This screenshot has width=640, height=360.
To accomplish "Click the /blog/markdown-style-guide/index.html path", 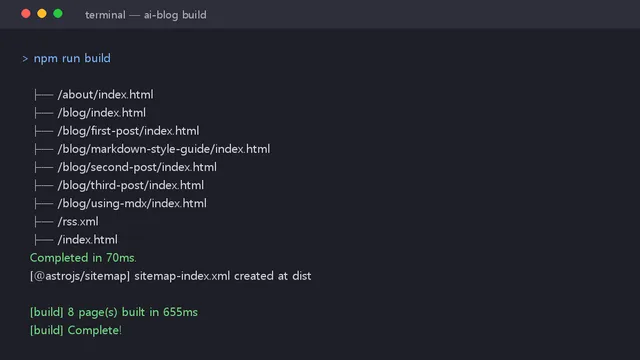I will pos(164,149).
